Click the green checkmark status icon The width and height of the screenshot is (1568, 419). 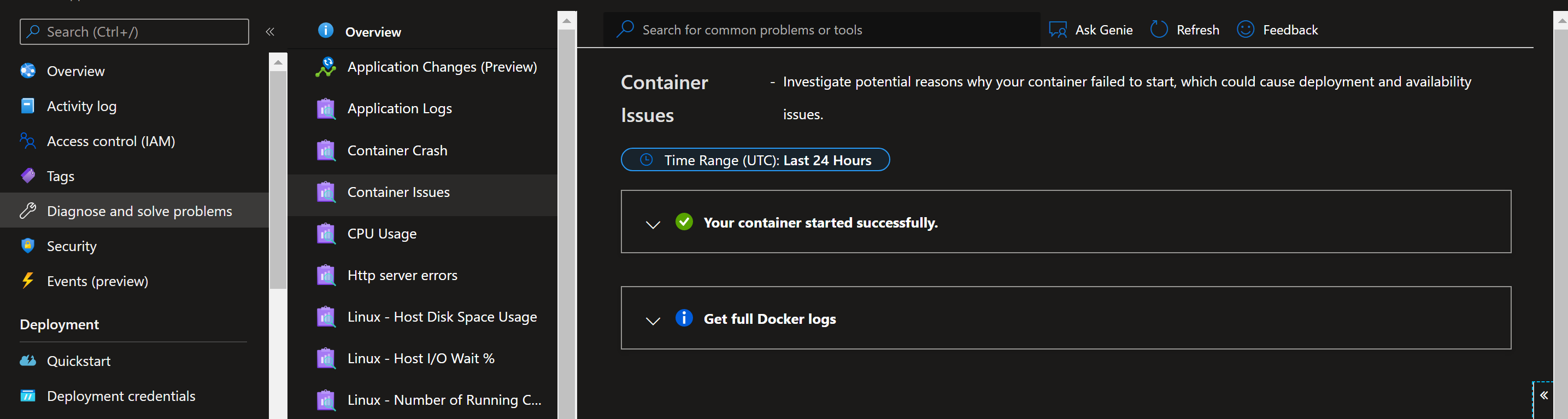684,222
